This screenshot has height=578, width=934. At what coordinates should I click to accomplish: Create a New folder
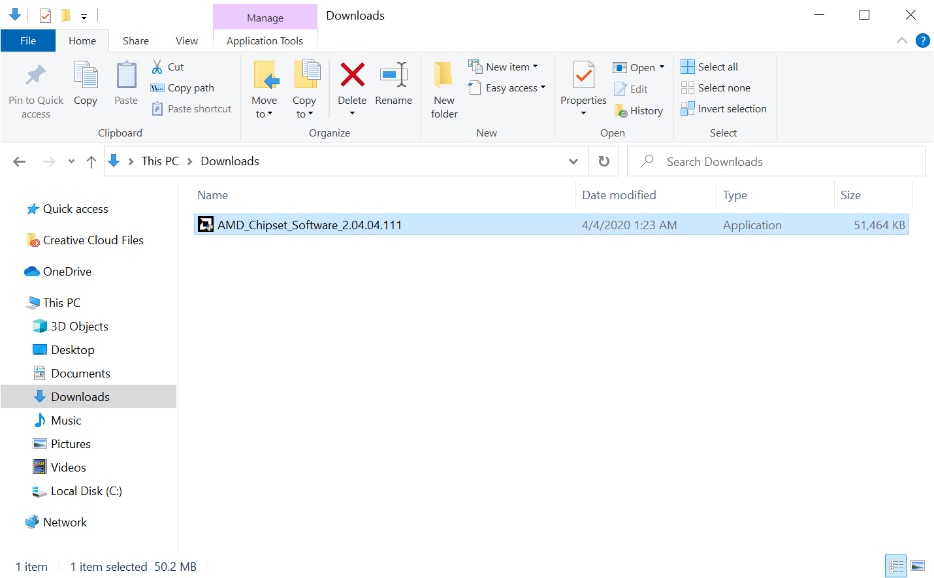[444, 89]
